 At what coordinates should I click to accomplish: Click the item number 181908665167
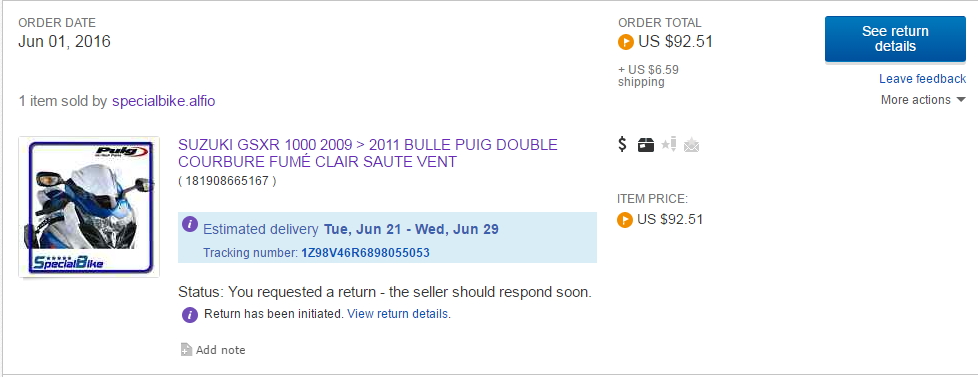click(x=227, y=182)
